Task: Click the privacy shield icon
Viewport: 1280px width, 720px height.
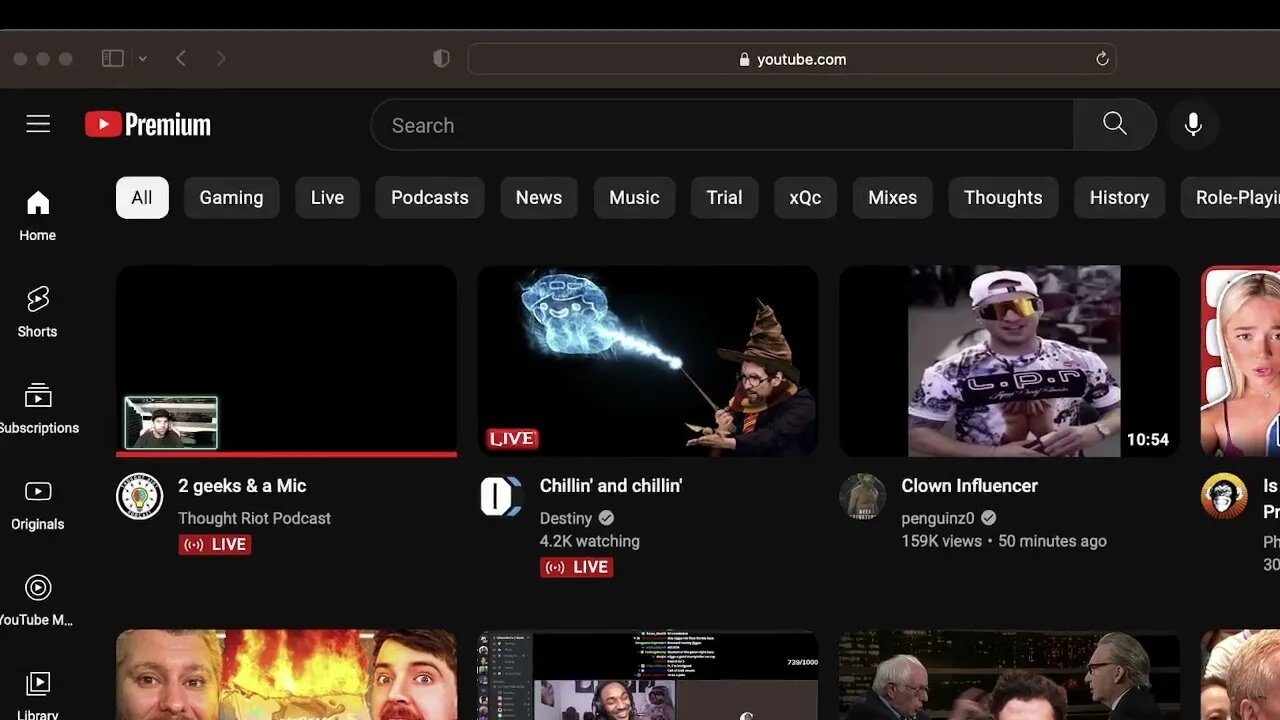Action: pos(441,59)
